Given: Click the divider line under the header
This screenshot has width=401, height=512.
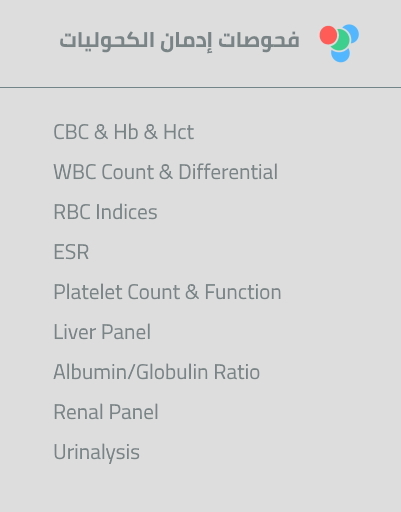Looking at the screenshot, I should [x=200, y=88].
